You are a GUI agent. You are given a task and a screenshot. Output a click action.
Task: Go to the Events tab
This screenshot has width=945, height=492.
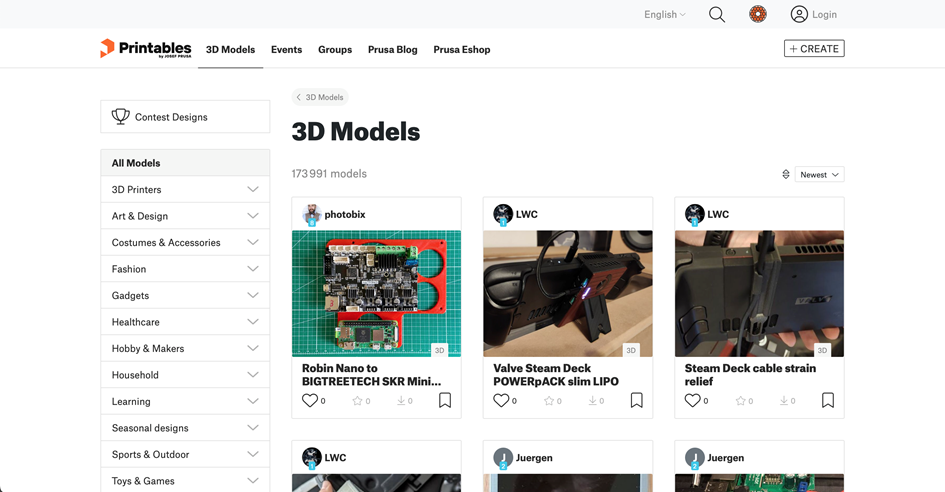(x=286, y=50)
